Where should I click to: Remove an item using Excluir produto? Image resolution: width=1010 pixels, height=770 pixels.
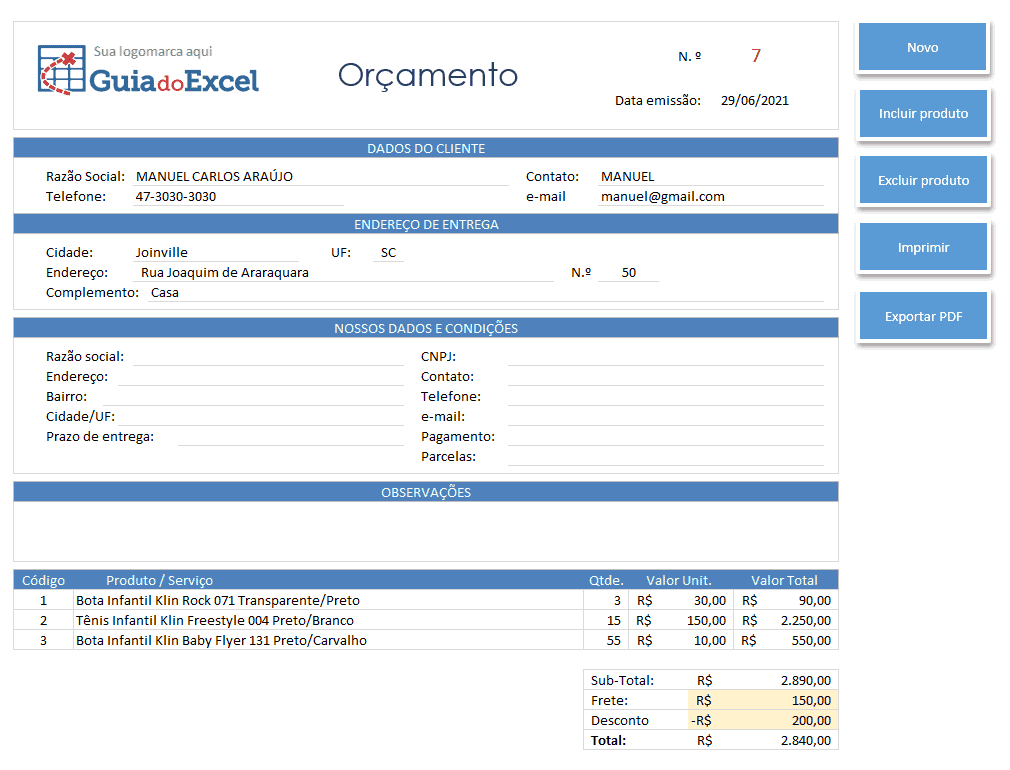922,180
